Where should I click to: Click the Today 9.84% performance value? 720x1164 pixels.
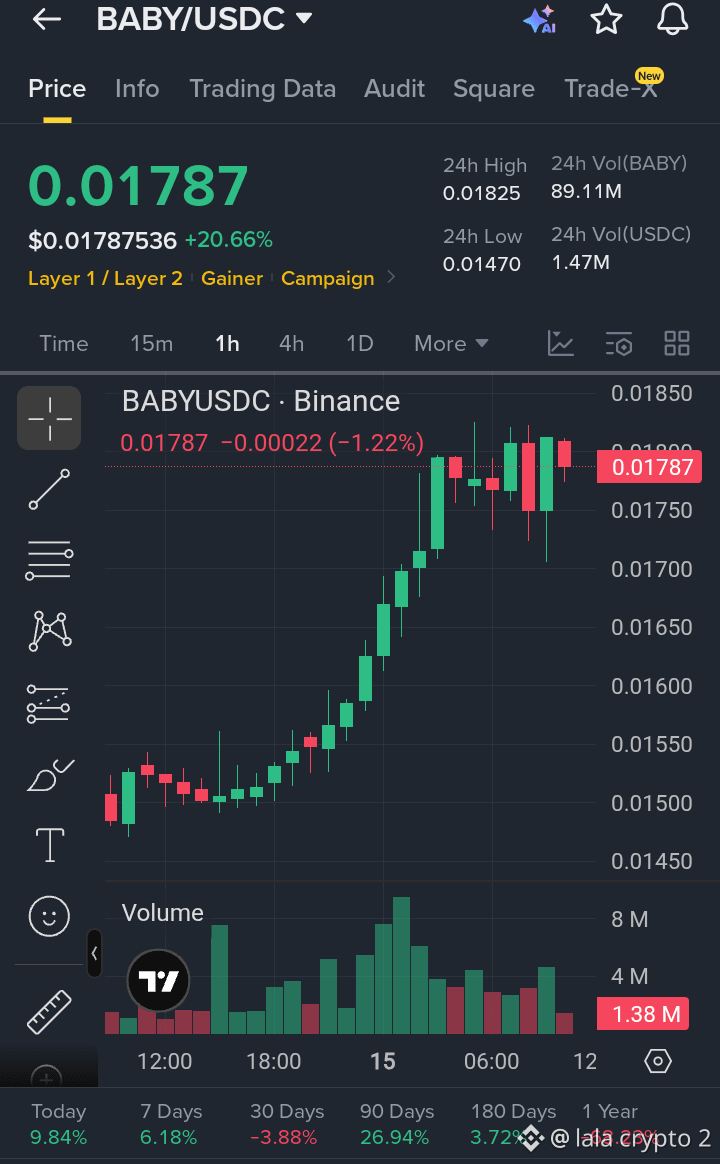pos(59,1137)
